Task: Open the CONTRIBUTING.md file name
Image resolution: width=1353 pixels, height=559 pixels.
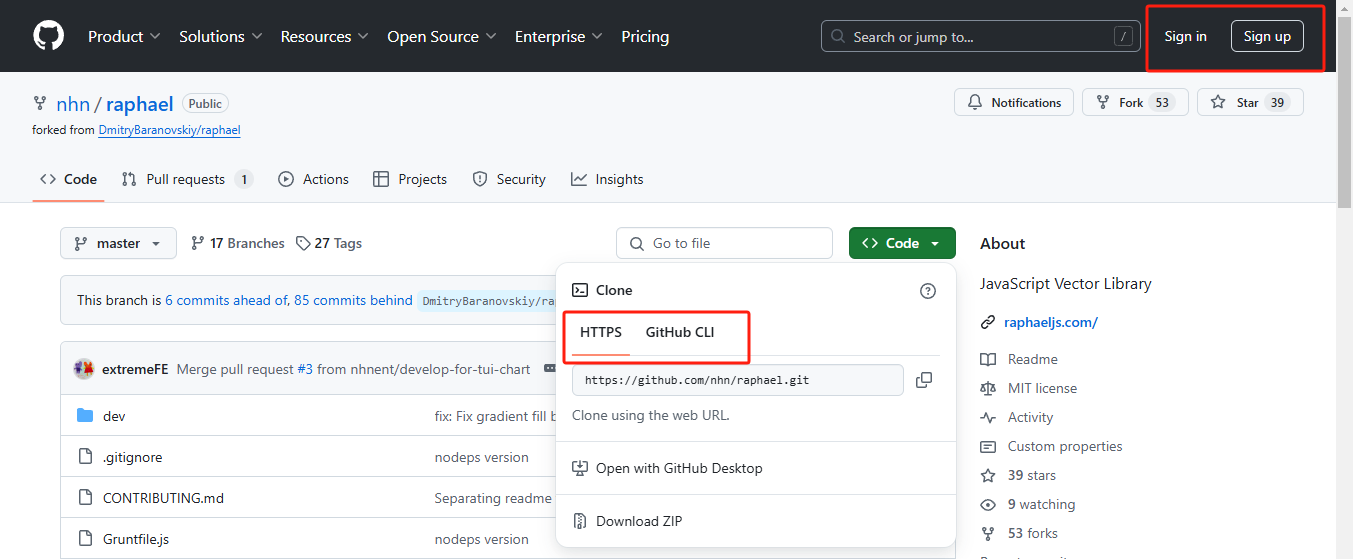Action: click(x=163, y=498)
